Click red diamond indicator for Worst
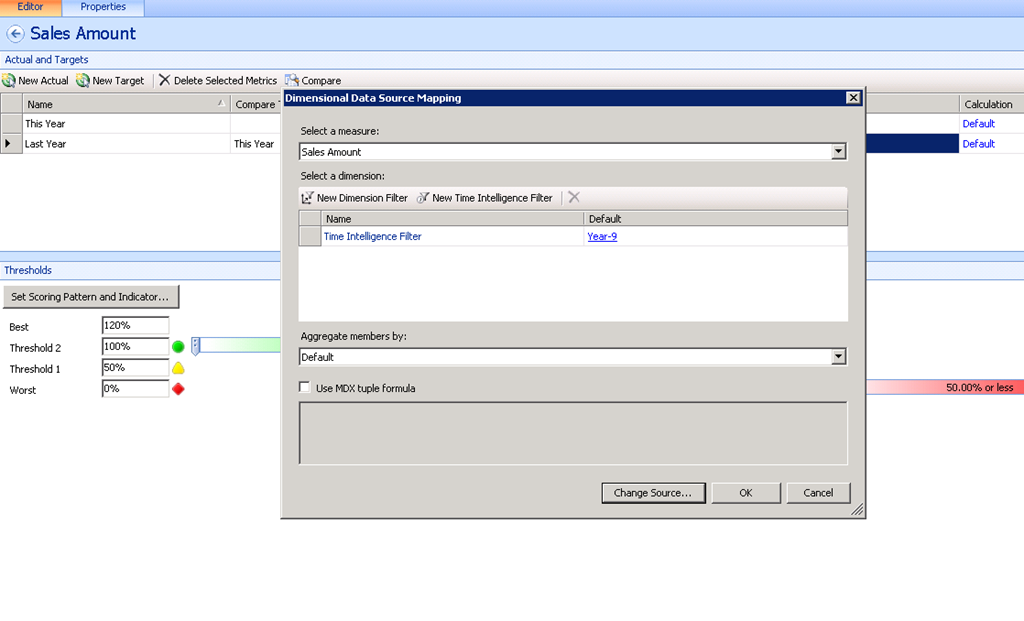This screenshot has height=621, width=1024. click(x=178, y=389)
